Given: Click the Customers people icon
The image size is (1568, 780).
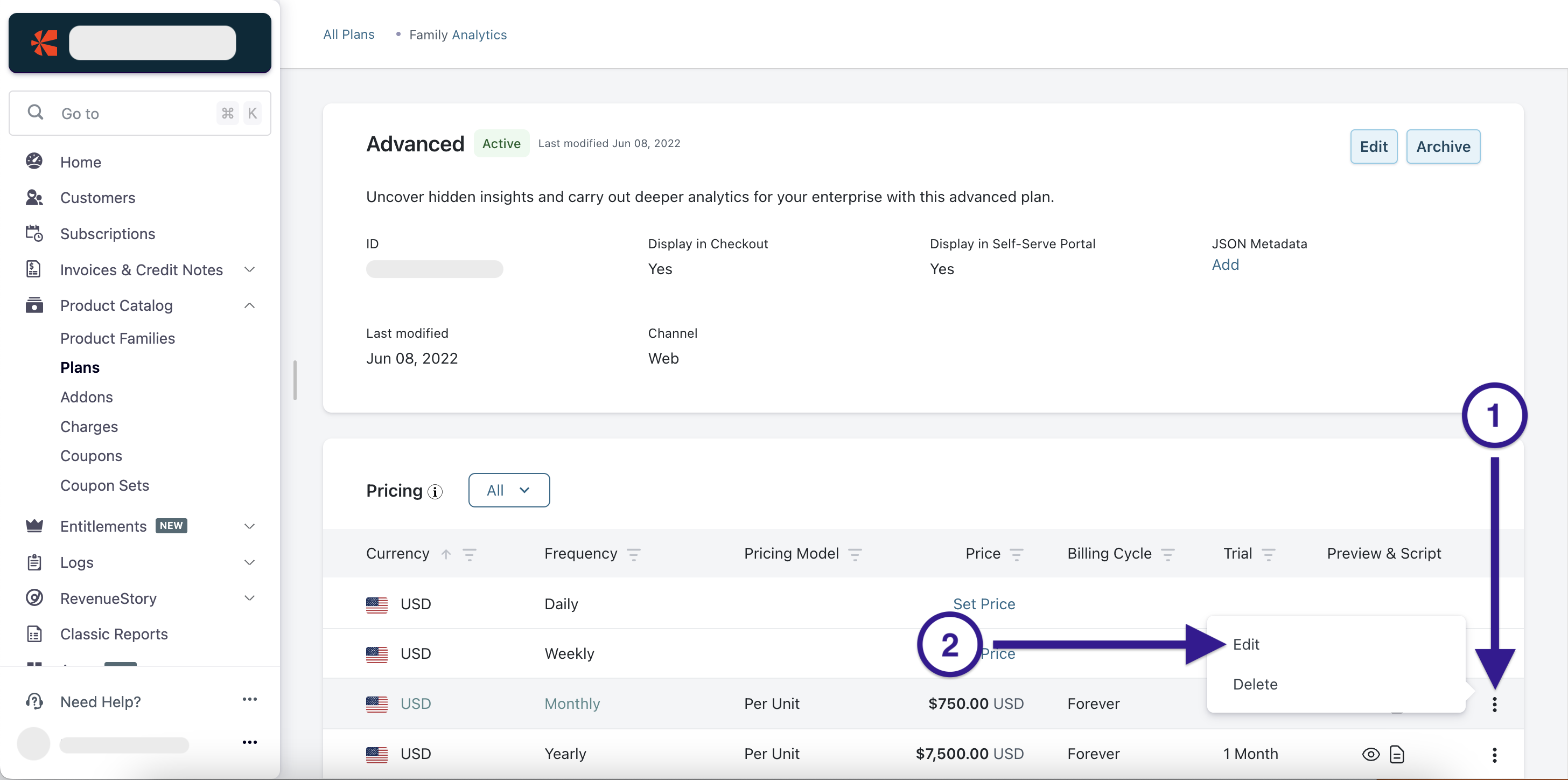Looking at the screenshot, I should pyautogui.click(x=34, y=197).
